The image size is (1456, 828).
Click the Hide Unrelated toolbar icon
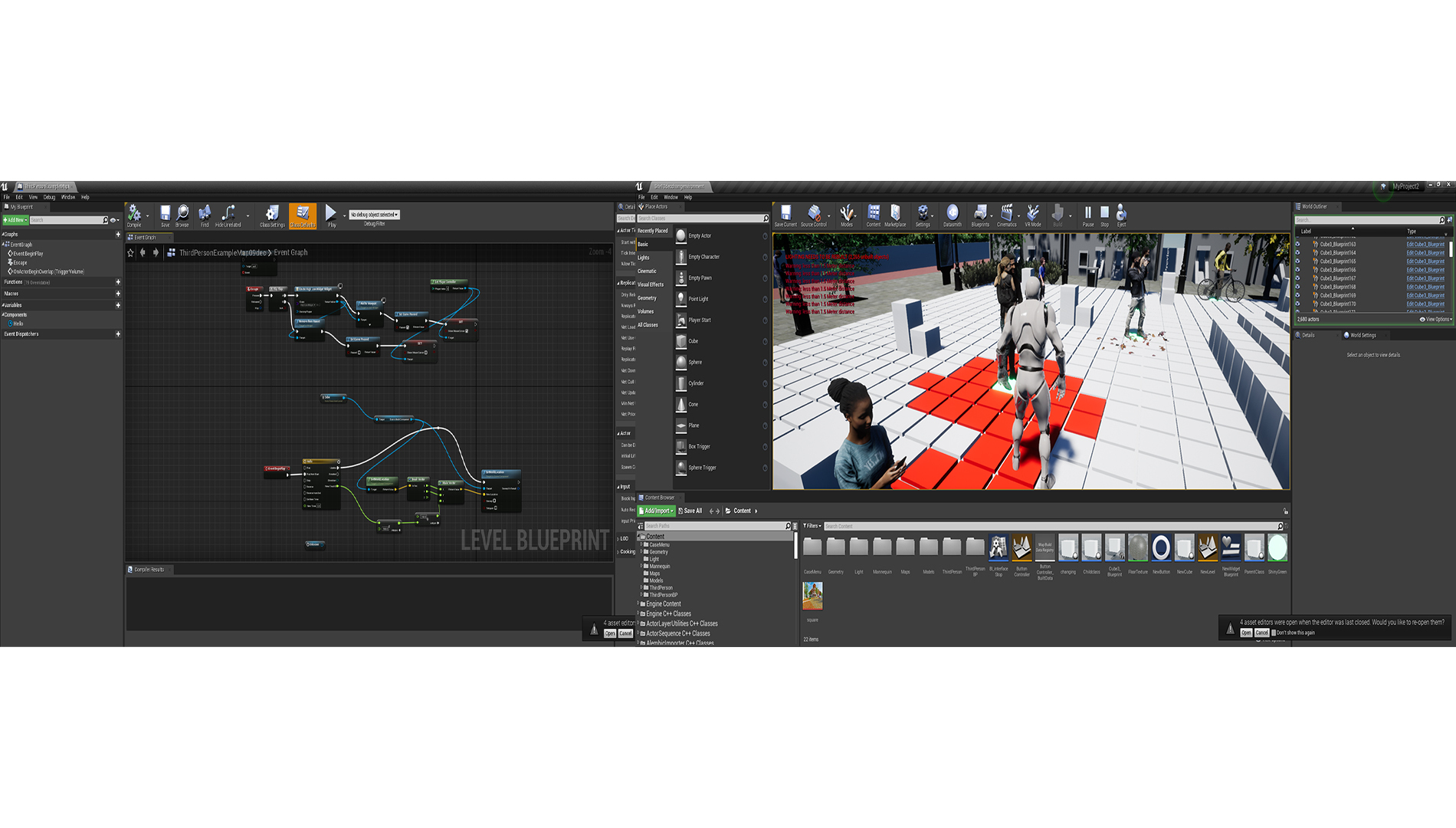[228, 215]
